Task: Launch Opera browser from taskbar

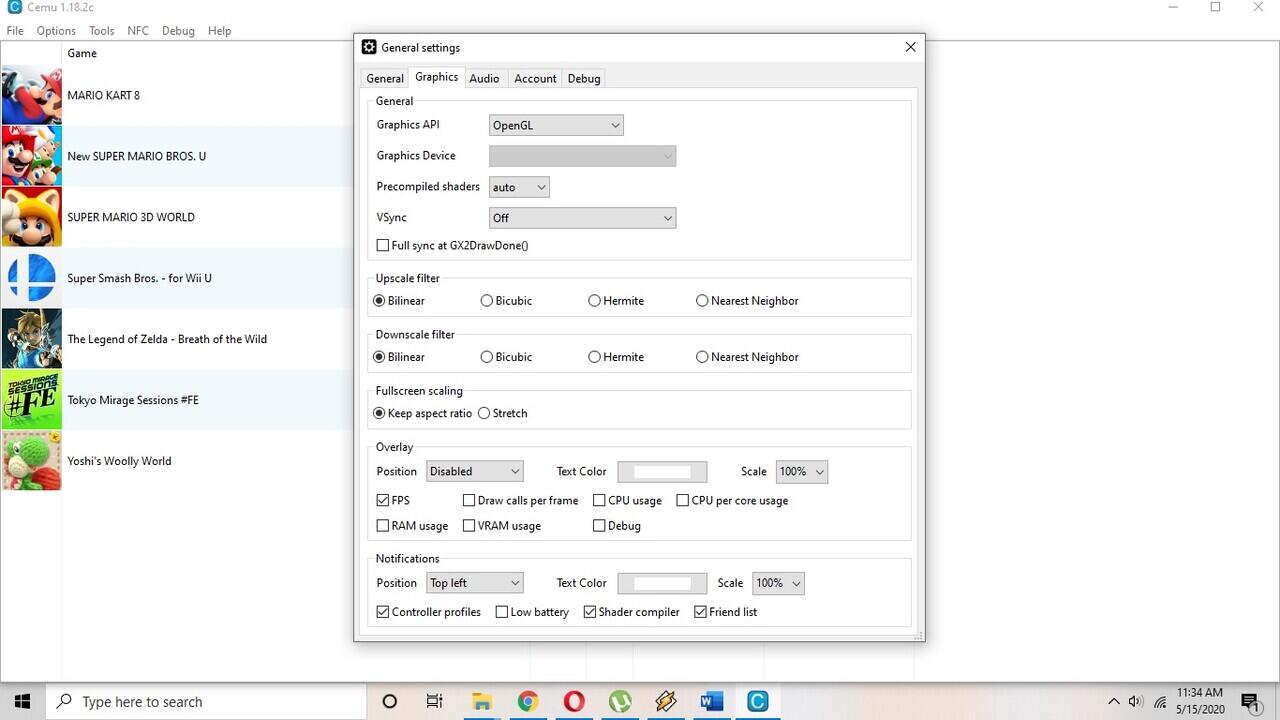Action: 573,701
